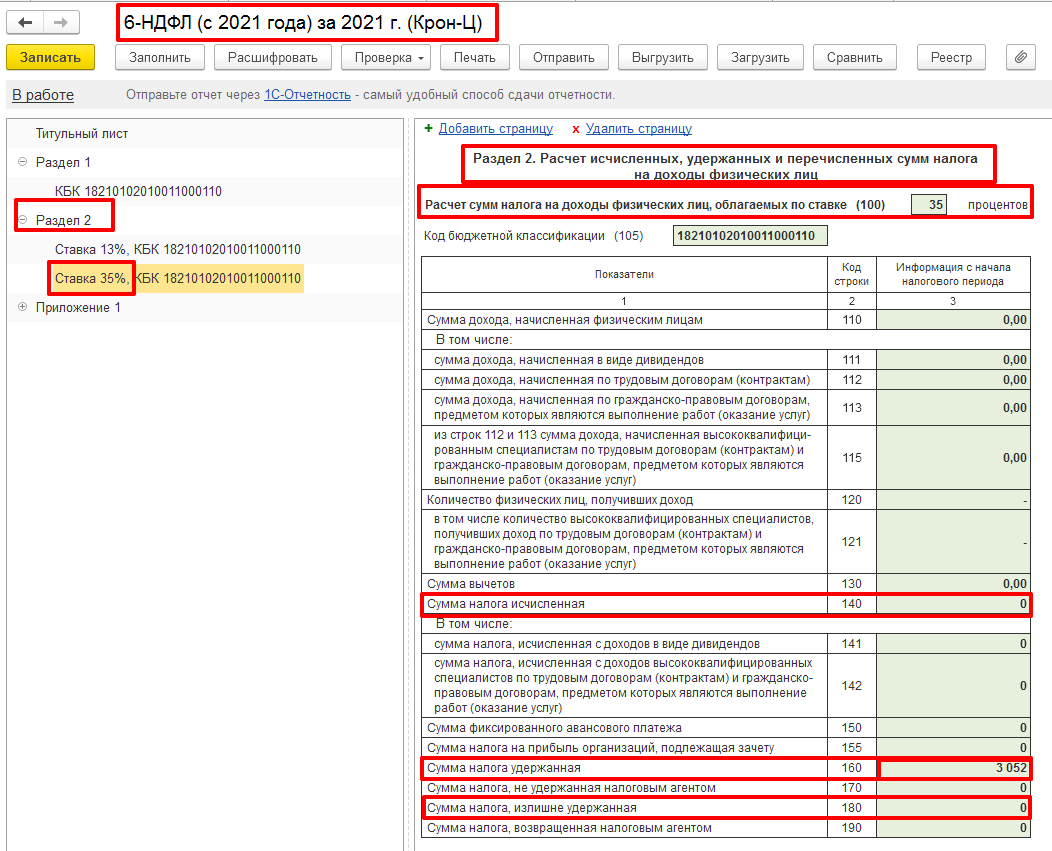The image size is (1052, 851).
Task: Click the В работе status link
Action: 43,95
